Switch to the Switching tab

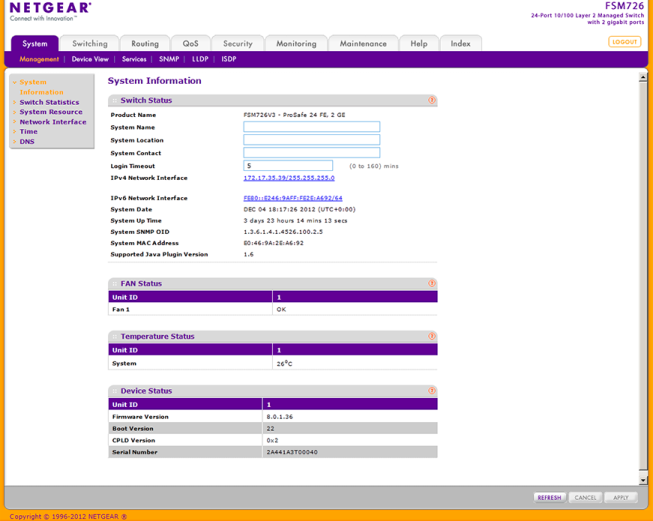[90, 44]
